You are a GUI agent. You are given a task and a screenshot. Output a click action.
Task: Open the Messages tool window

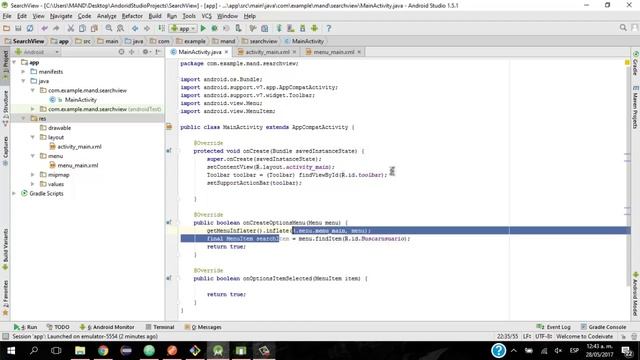pyautogui.click(x=203, y=327)
